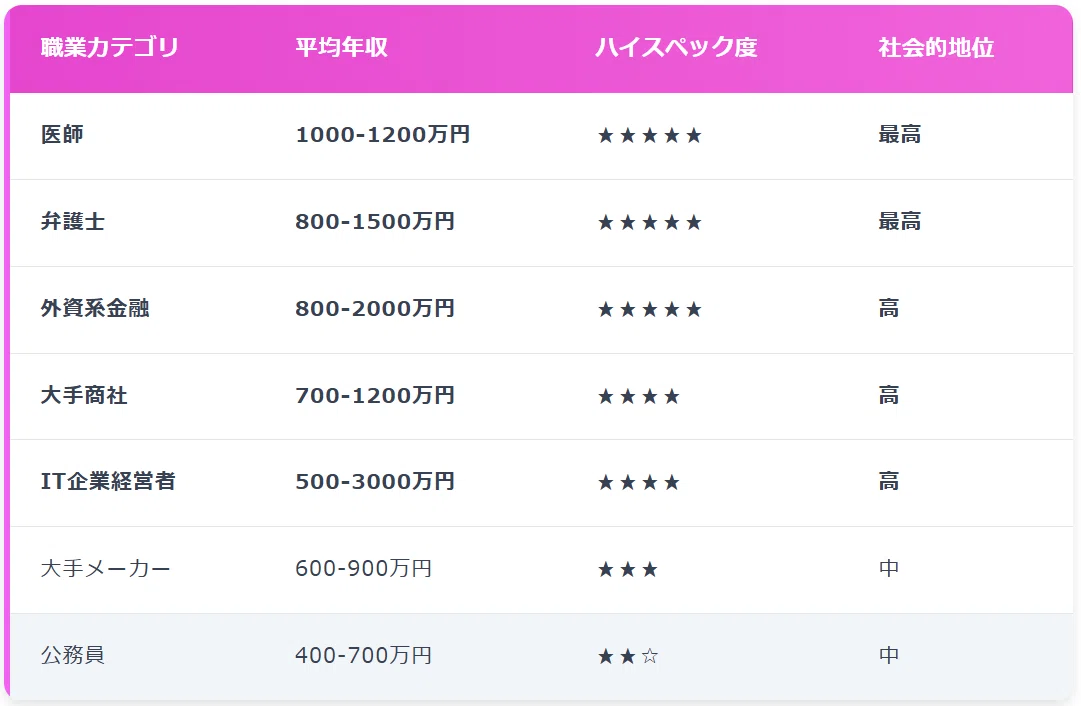This screenshot has width=1081, height=706.
Task: Select the 大手メーカー row label
Action: click(x=105, y=568)
